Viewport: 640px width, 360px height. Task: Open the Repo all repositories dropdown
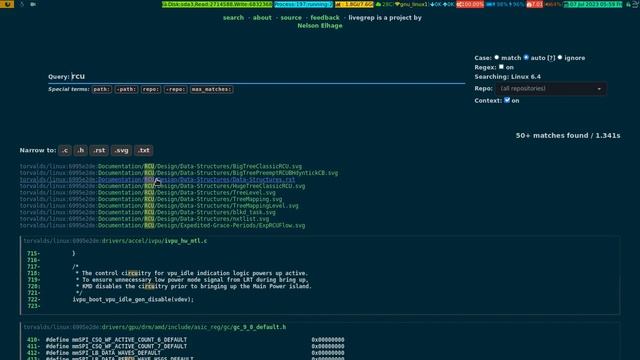(551, 89)
